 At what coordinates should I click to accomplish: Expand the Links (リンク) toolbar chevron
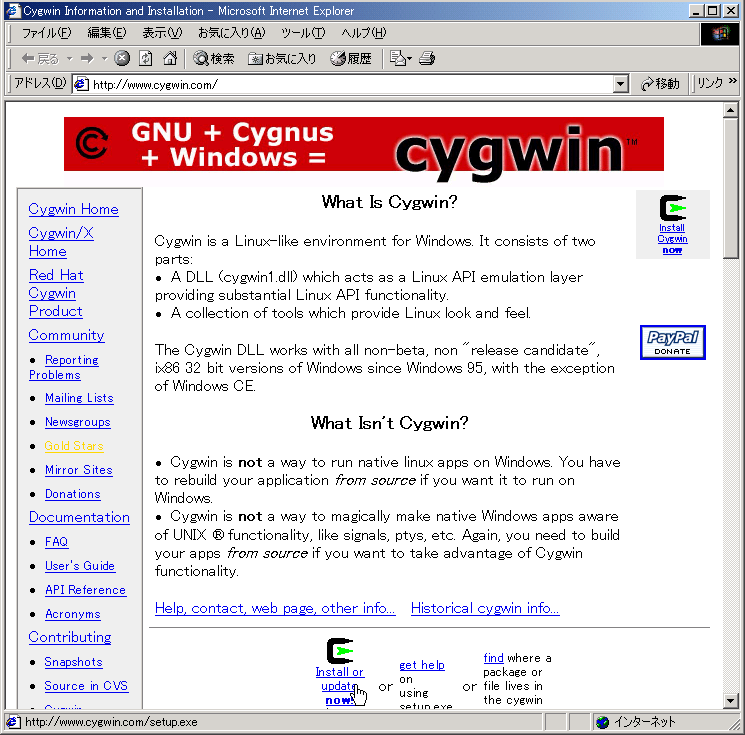(x=733, y=81)
